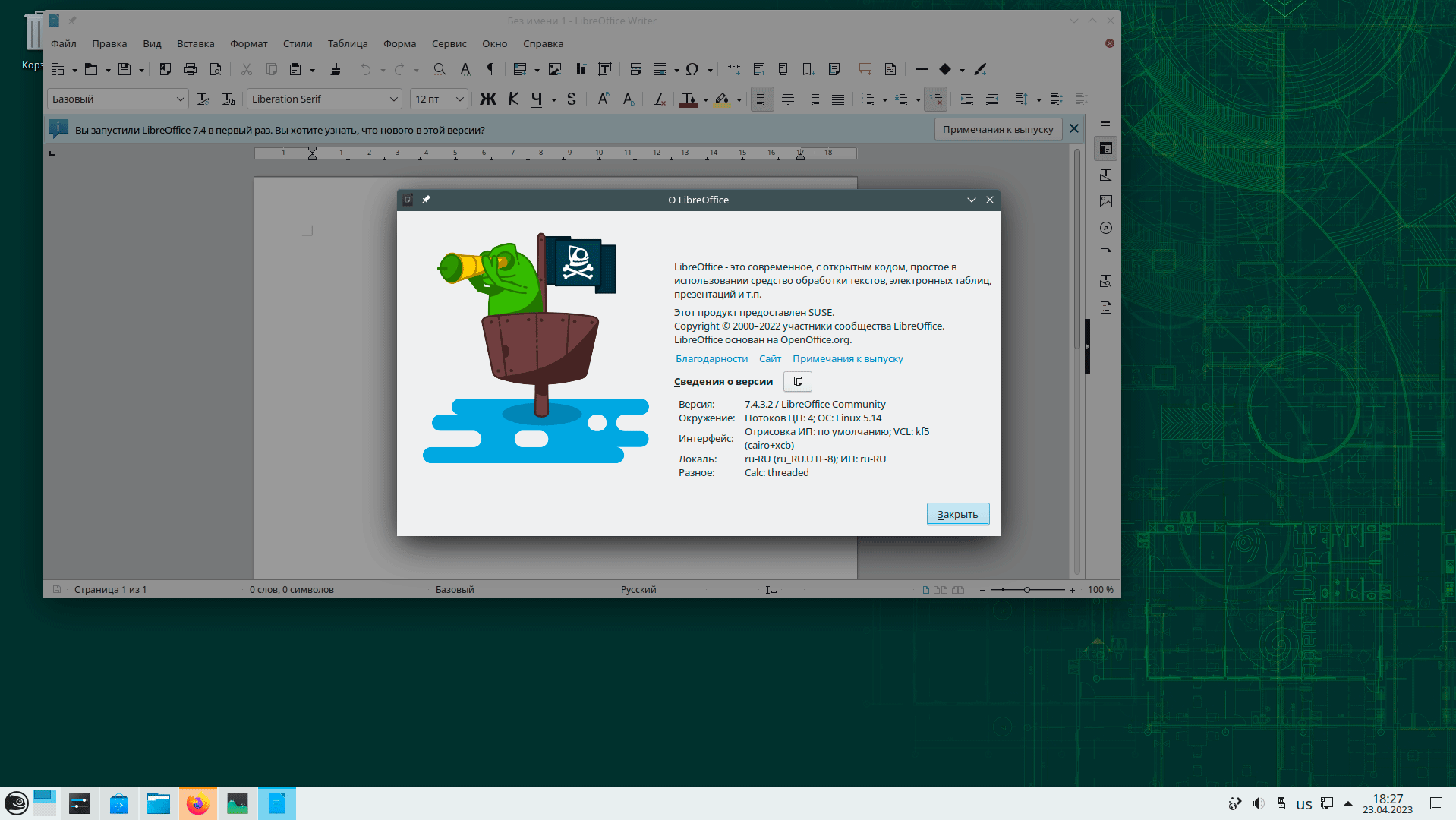
Task: Launch Firefox from the taskbar
Action: tap(197, 803)
